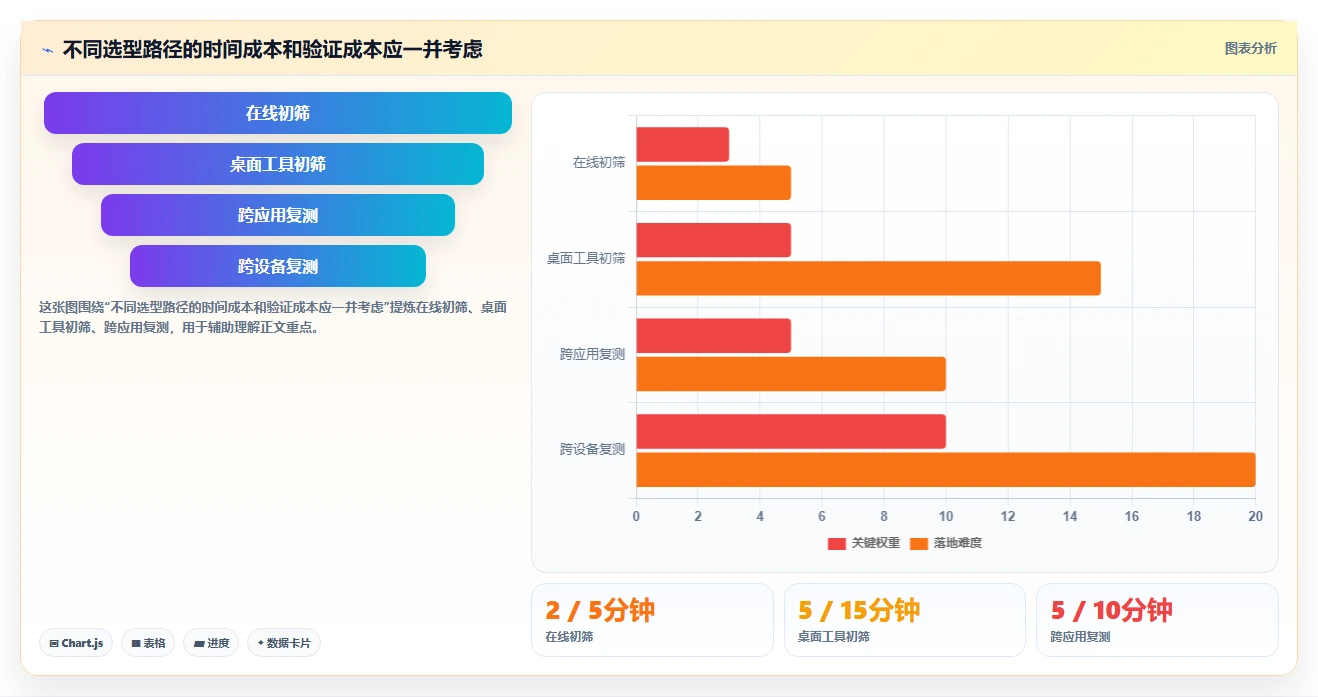This screenshot has width=1318, height=697.
Task: Click the lightning icon beside the header title
Action: pos(48,49)
